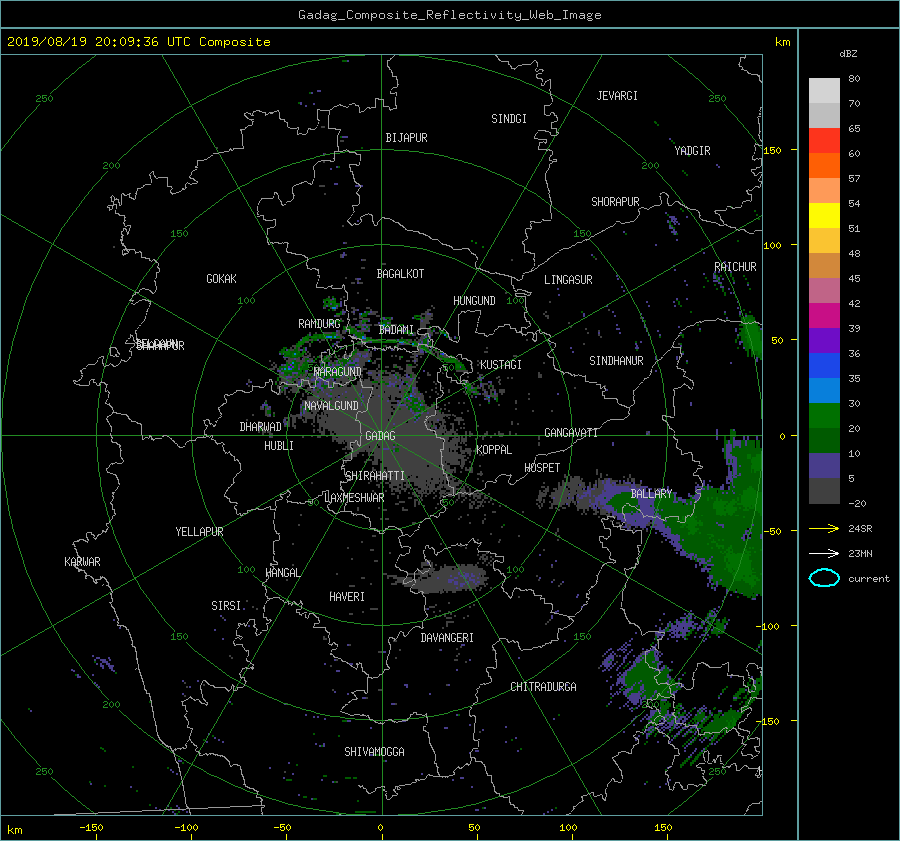Click the cyan current ellipse legend icon

pyautogui.click(x=824, y=578)
